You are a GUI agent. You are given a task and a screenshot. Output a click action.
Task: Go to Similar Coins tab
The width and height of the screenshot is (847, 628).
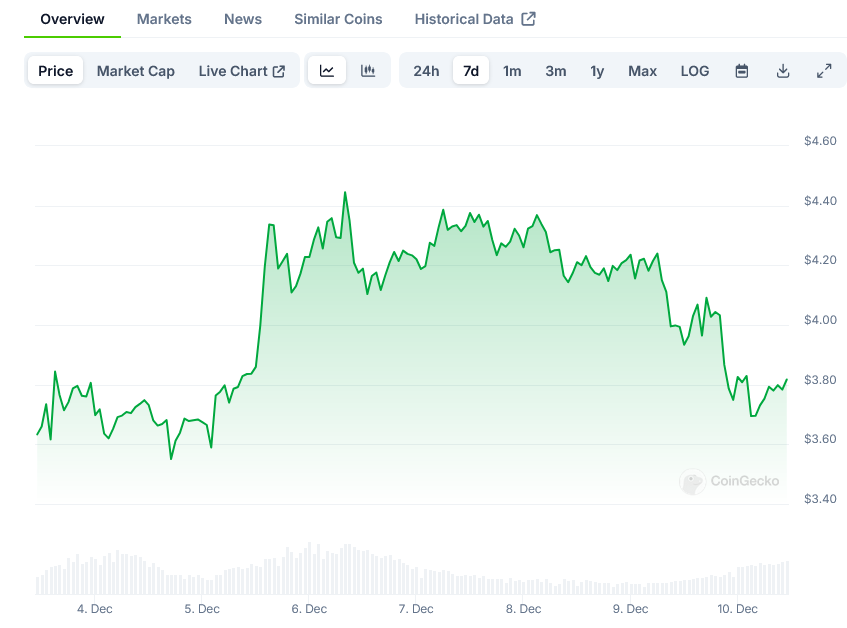click(338, 19)
